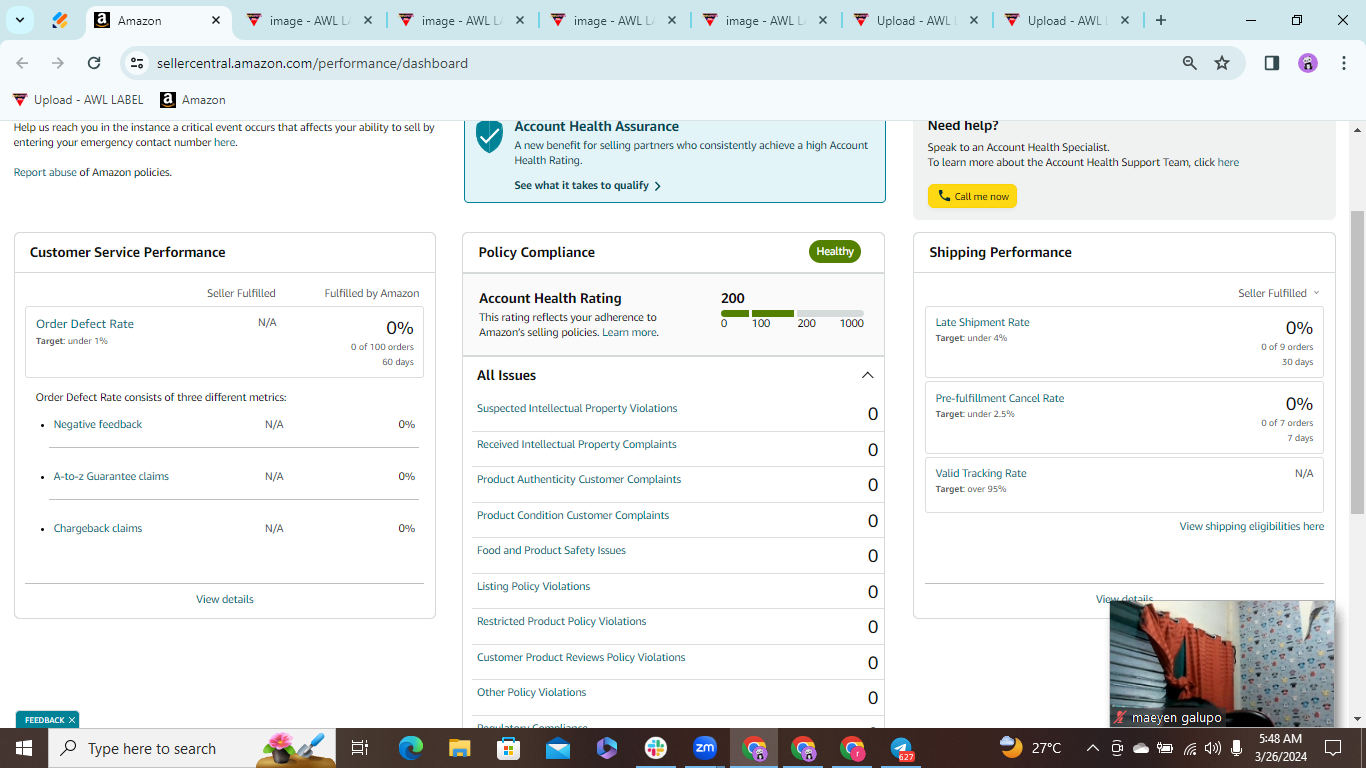Focus the address bar URL
Viewport: 1366px width, 768px height.
click(312, 63)
